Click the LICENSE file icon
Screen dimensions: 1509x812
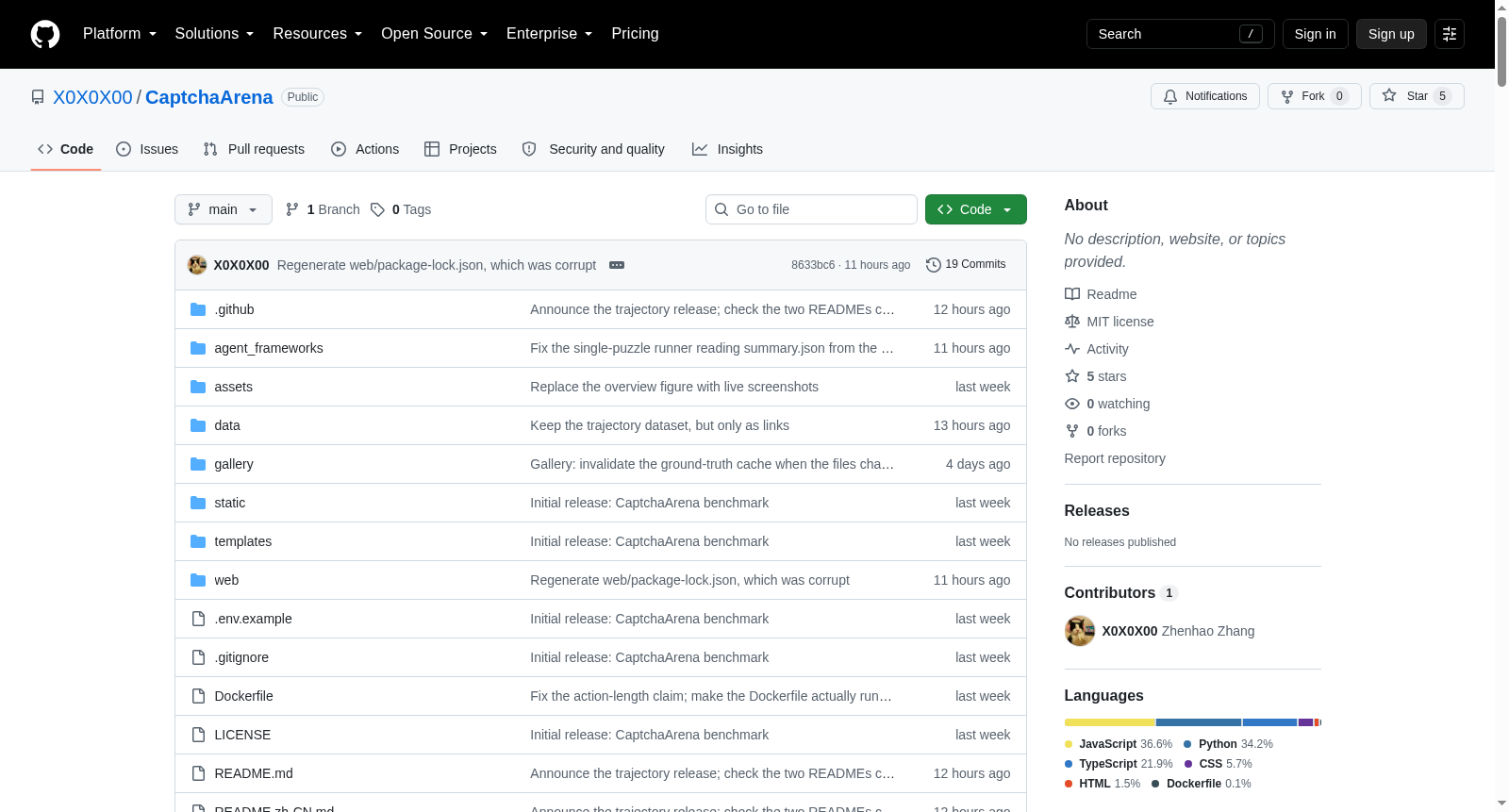click(x=198, y=735)
